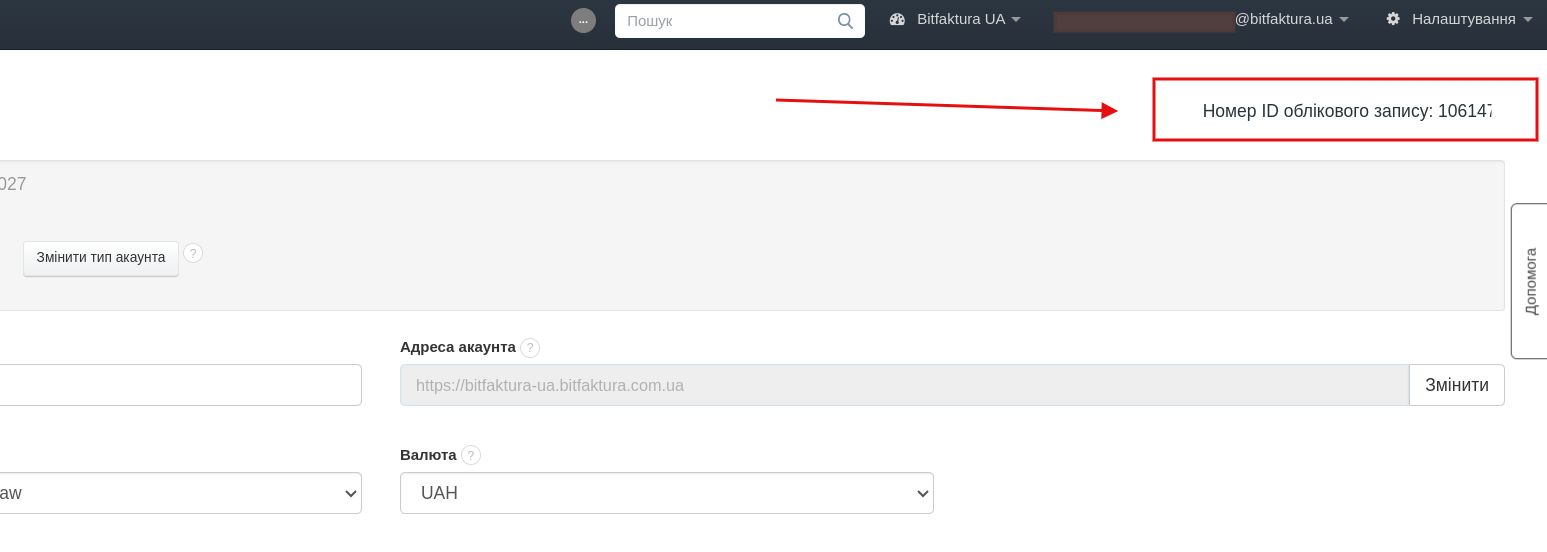Click the settings gear icon
Viewport: 1547px width, 552px height.
[1393, 19]
